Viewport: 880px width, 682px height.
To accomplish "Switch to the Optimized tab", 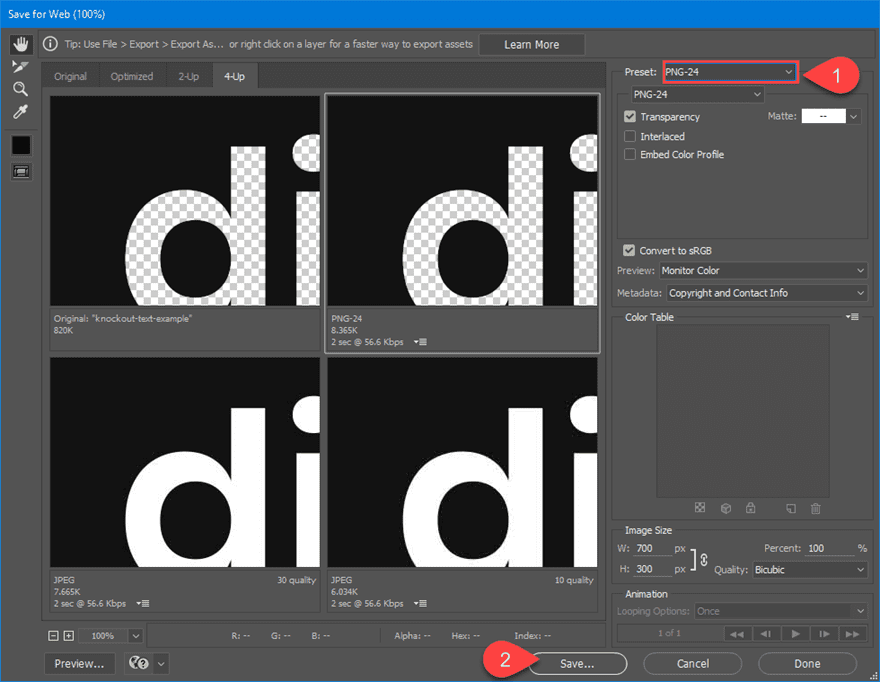I will (x=132, y=77).
